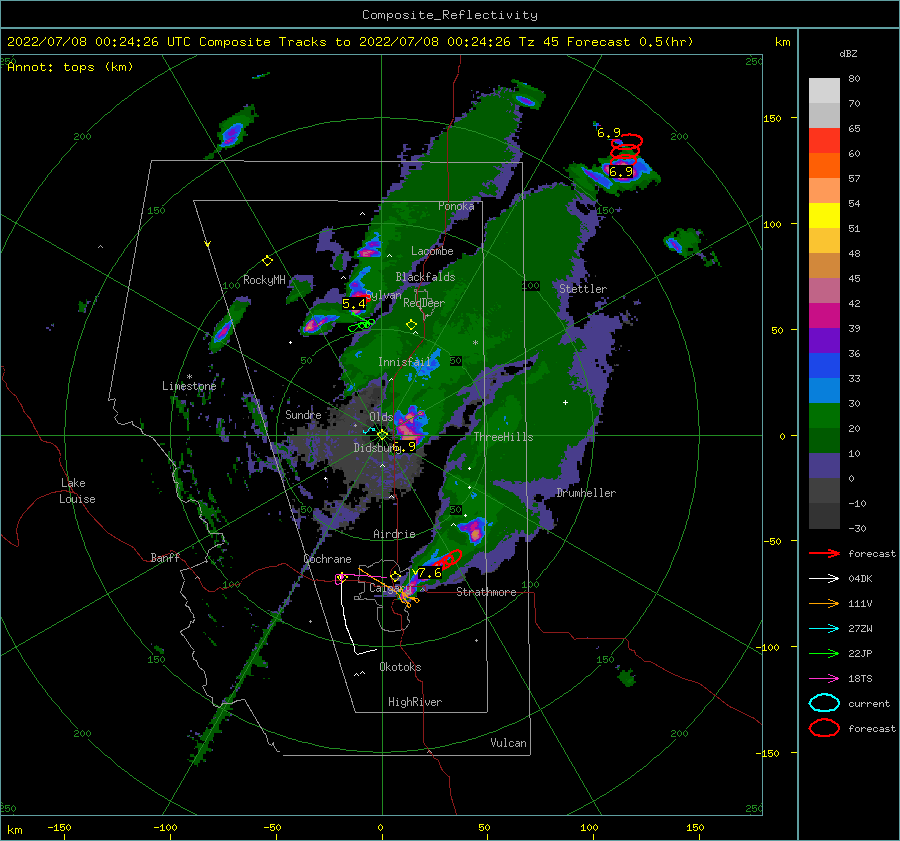Viewport: 900px width, 841px height.
Task: Click the Stettler city label
Action: pos(583,289)
